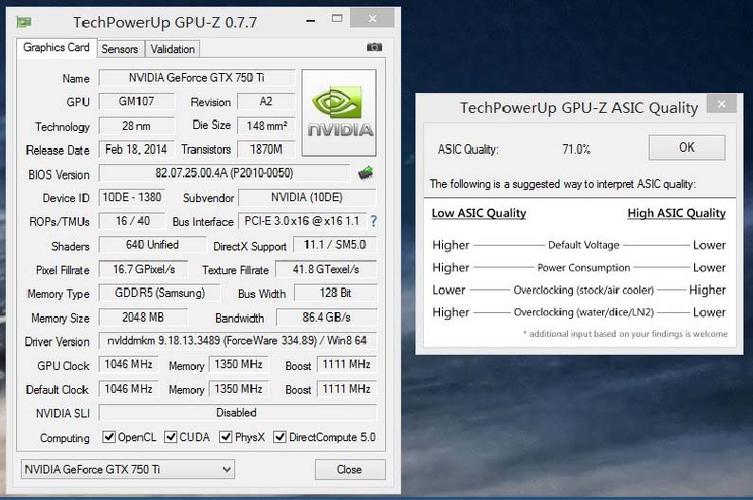Click the ROPs/TMUs field 16 / 40
This screenshot has width=753, height=500.
(132, 221)
